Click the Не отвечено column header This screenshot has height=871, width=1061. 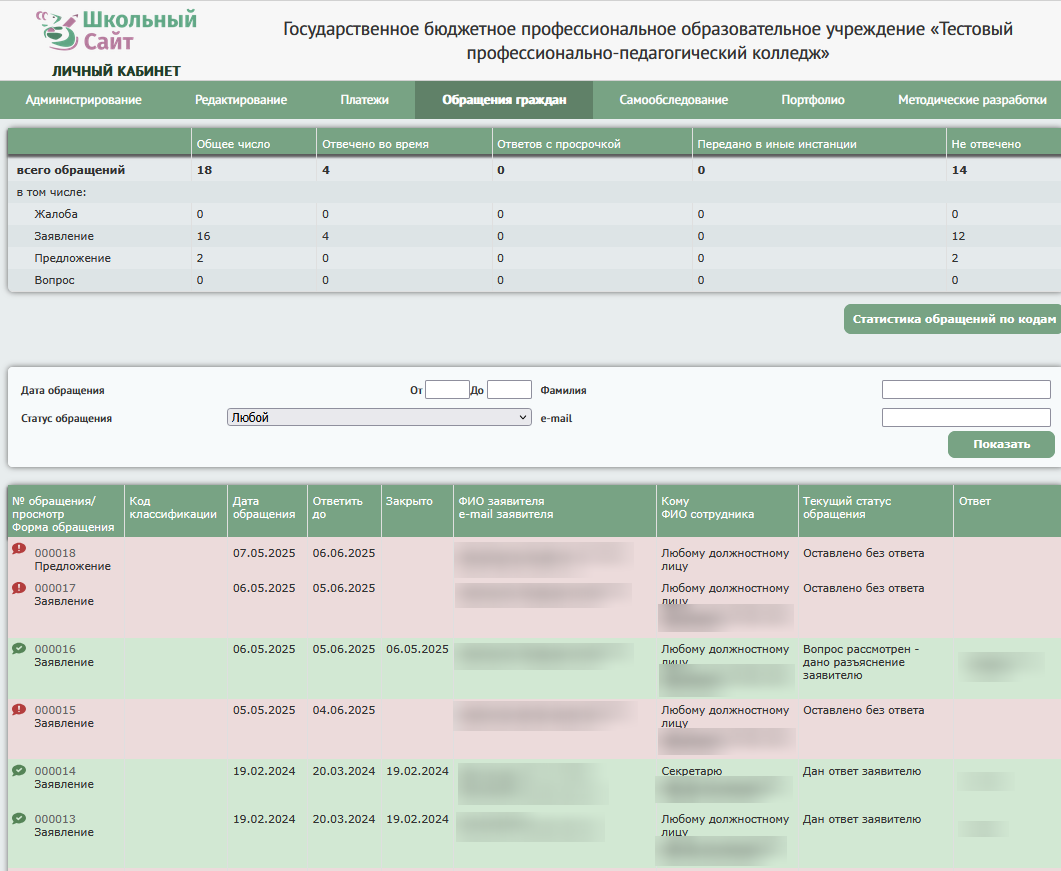click(986, 144)
